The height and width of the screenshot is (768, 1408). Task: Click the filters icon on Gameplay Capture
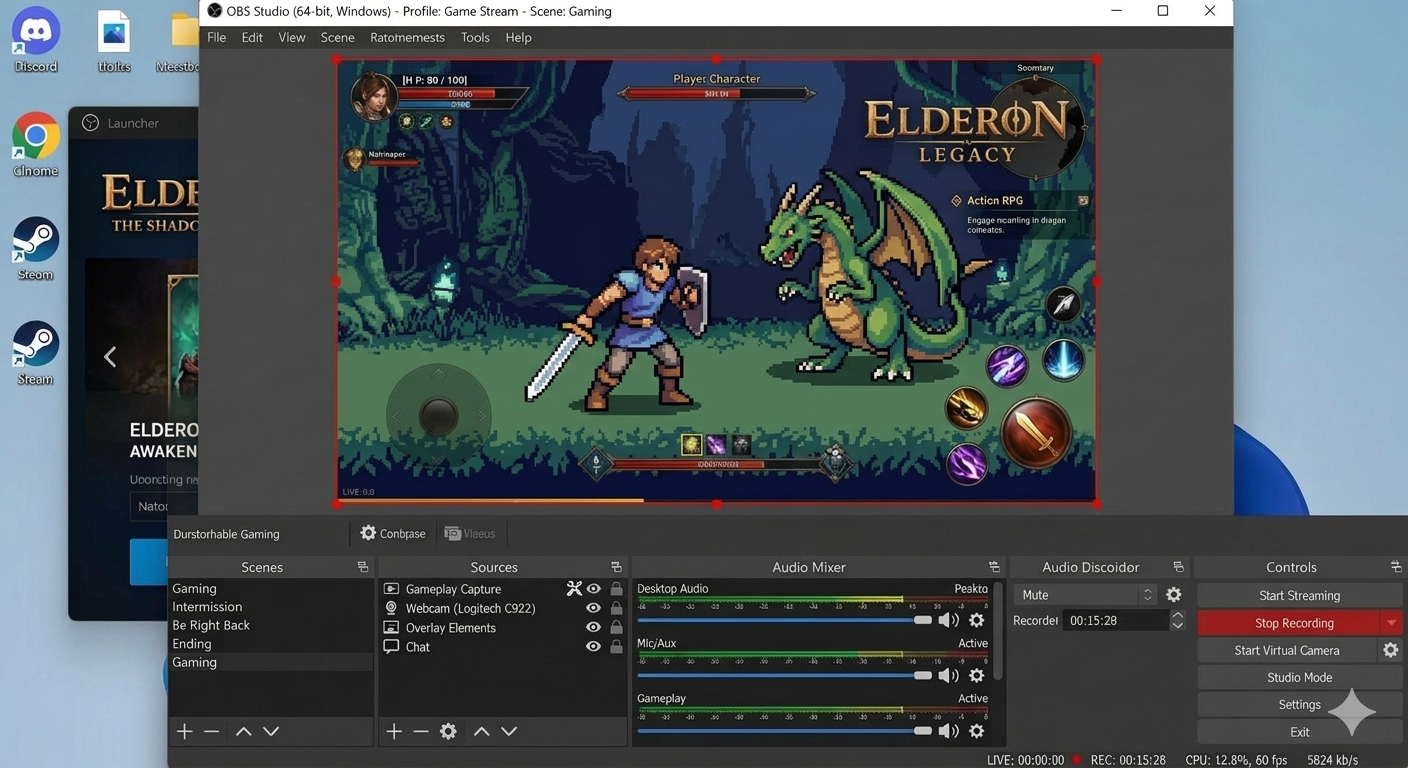pos(574,589)
